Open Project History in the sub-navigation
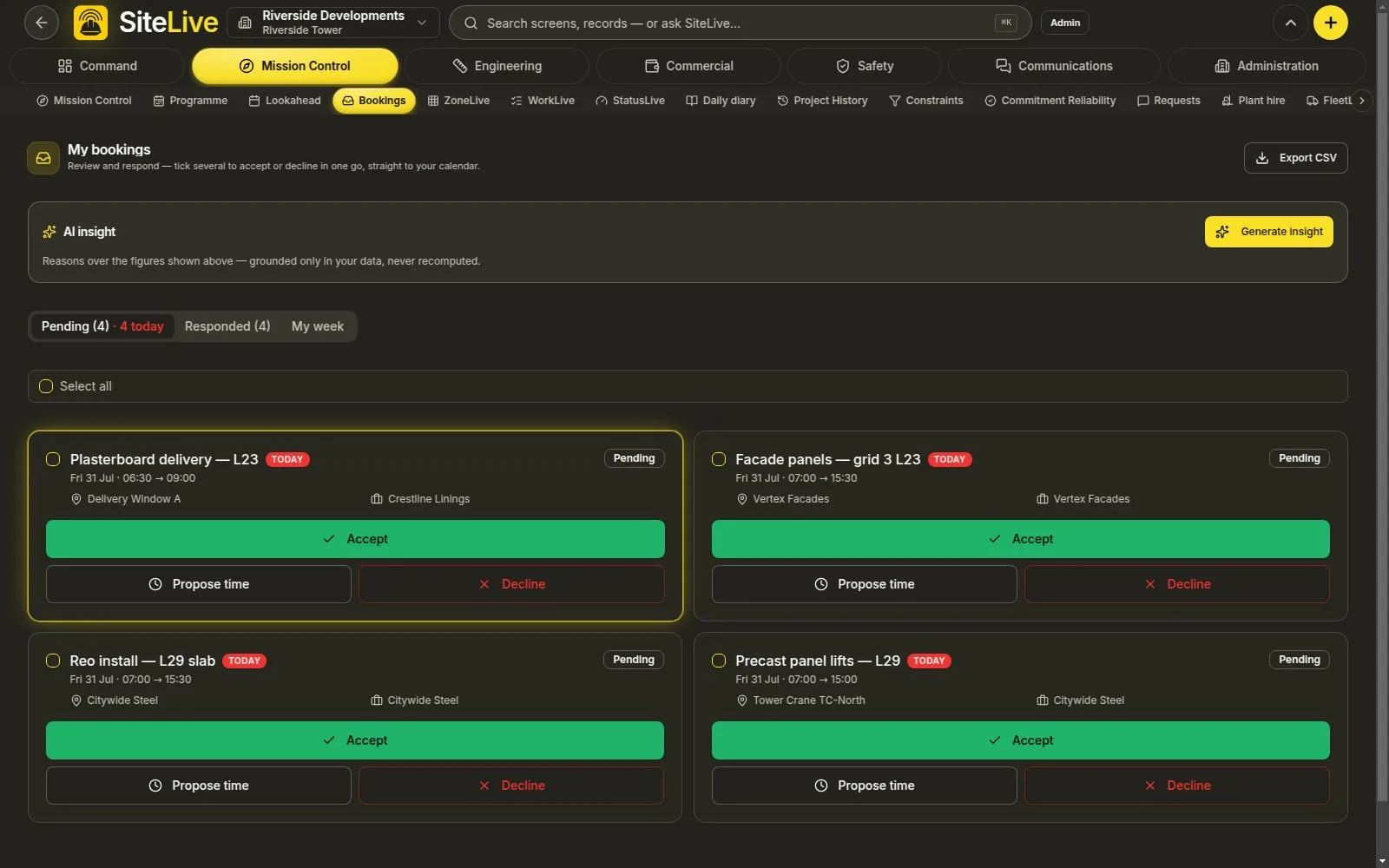1389x868 pixels. point(822,101)
